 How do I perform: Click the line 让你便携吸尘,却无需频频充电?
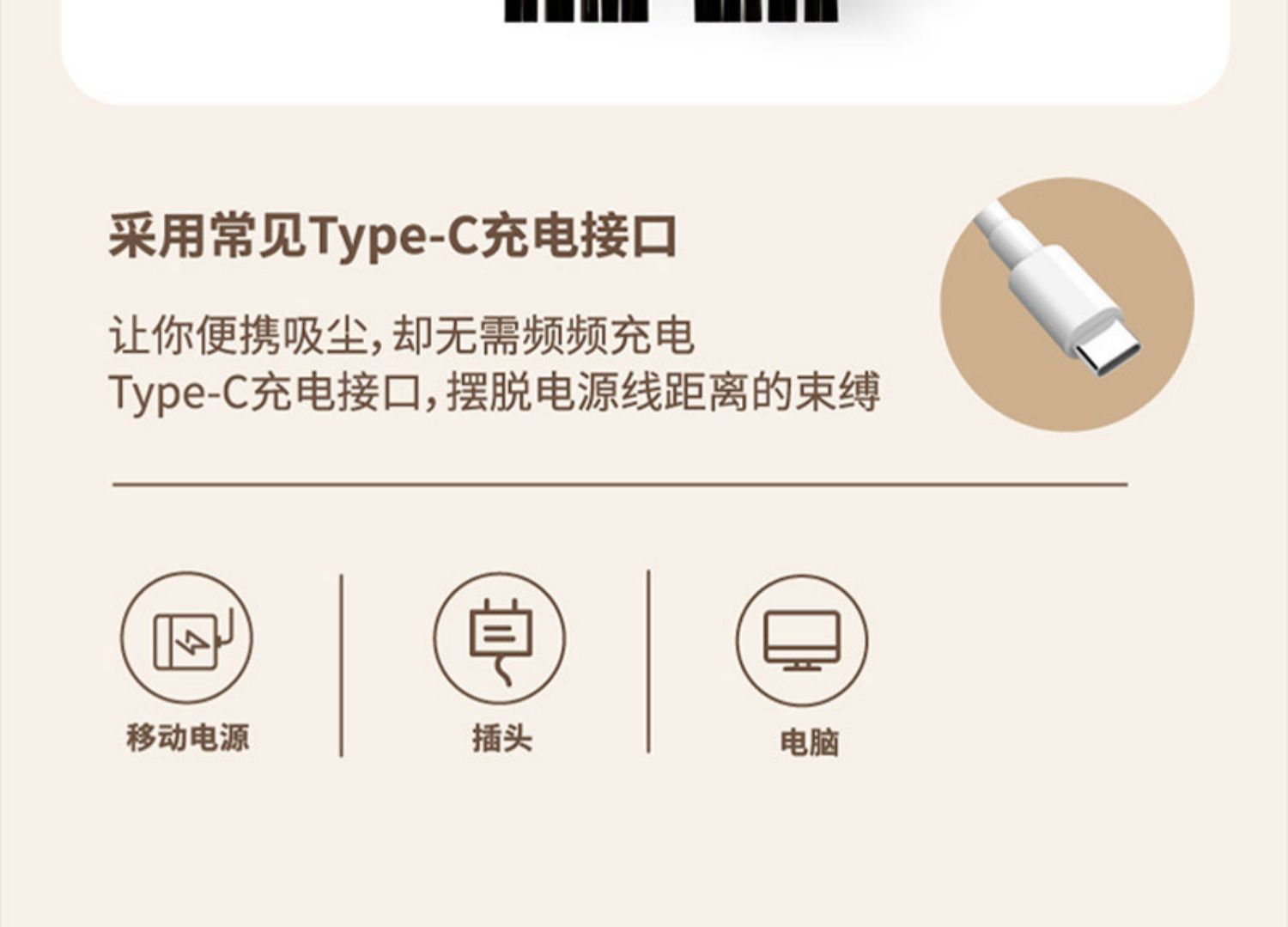pyautogui.click(x=401, y=335)
